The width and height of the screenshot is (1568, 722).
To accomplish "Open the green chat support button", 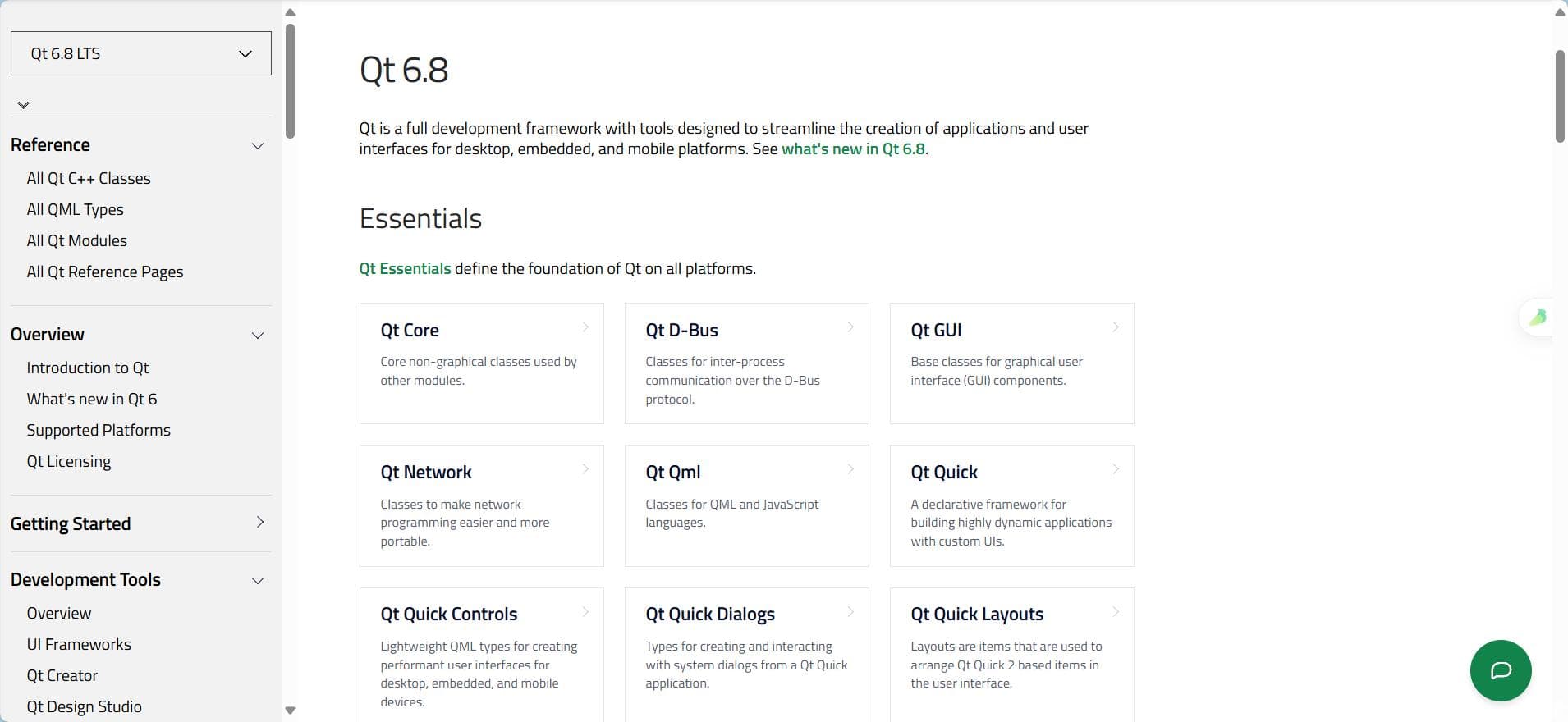I will [x=1501, y=670].
